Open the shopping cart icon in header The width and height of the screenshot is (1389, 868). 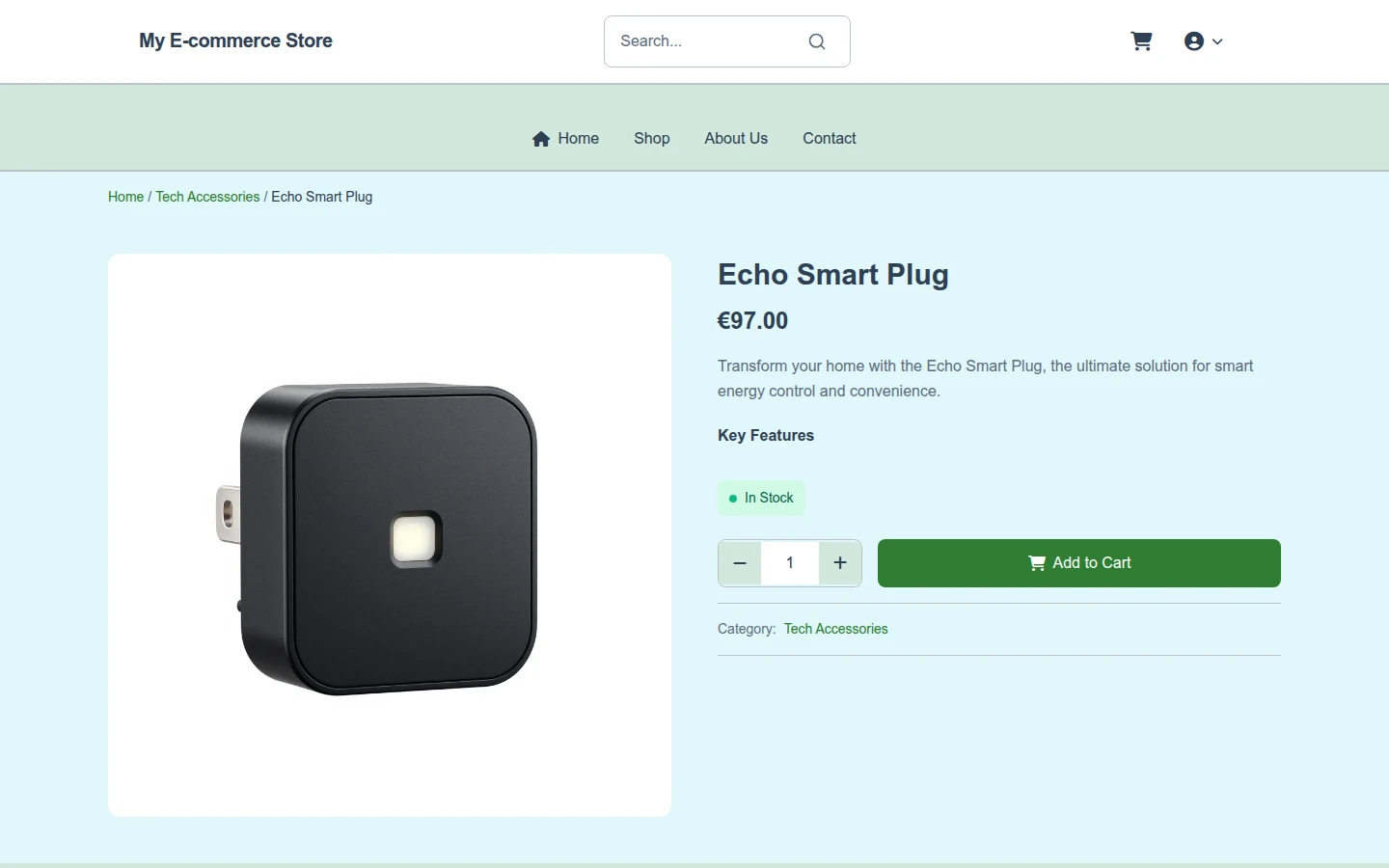[x=1141, y=41]
